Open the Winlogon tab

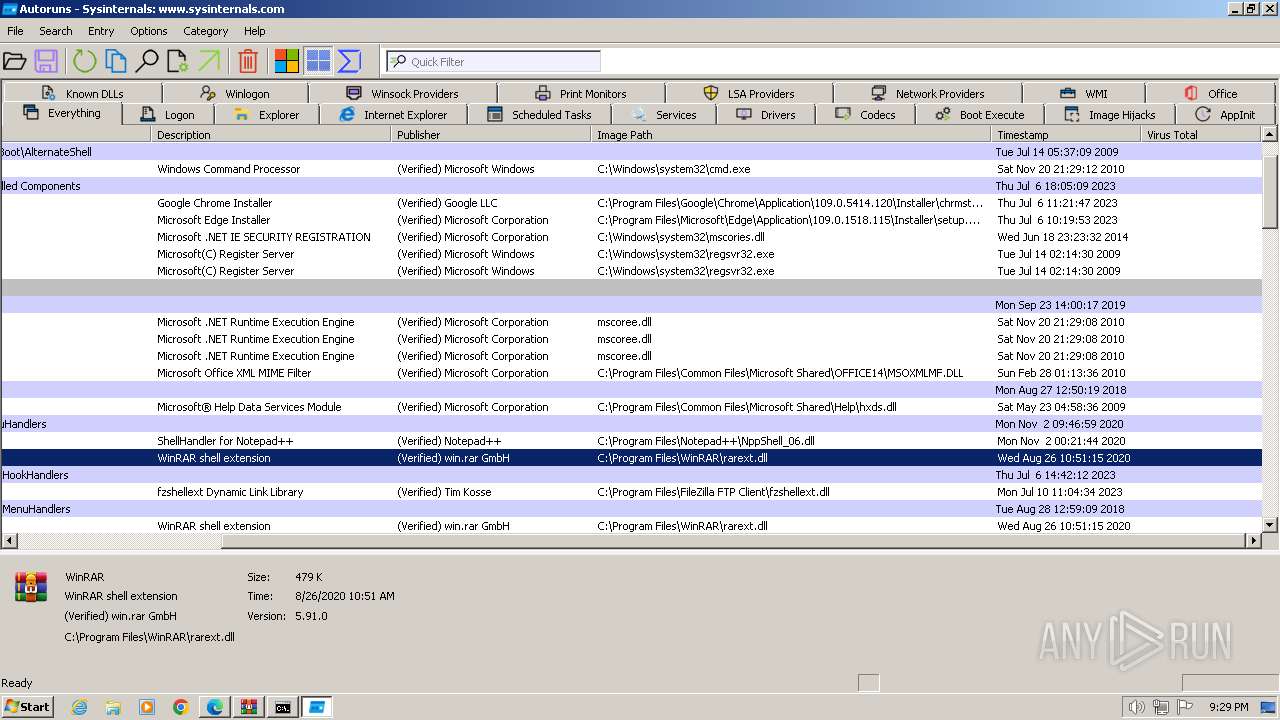(235, 93)
